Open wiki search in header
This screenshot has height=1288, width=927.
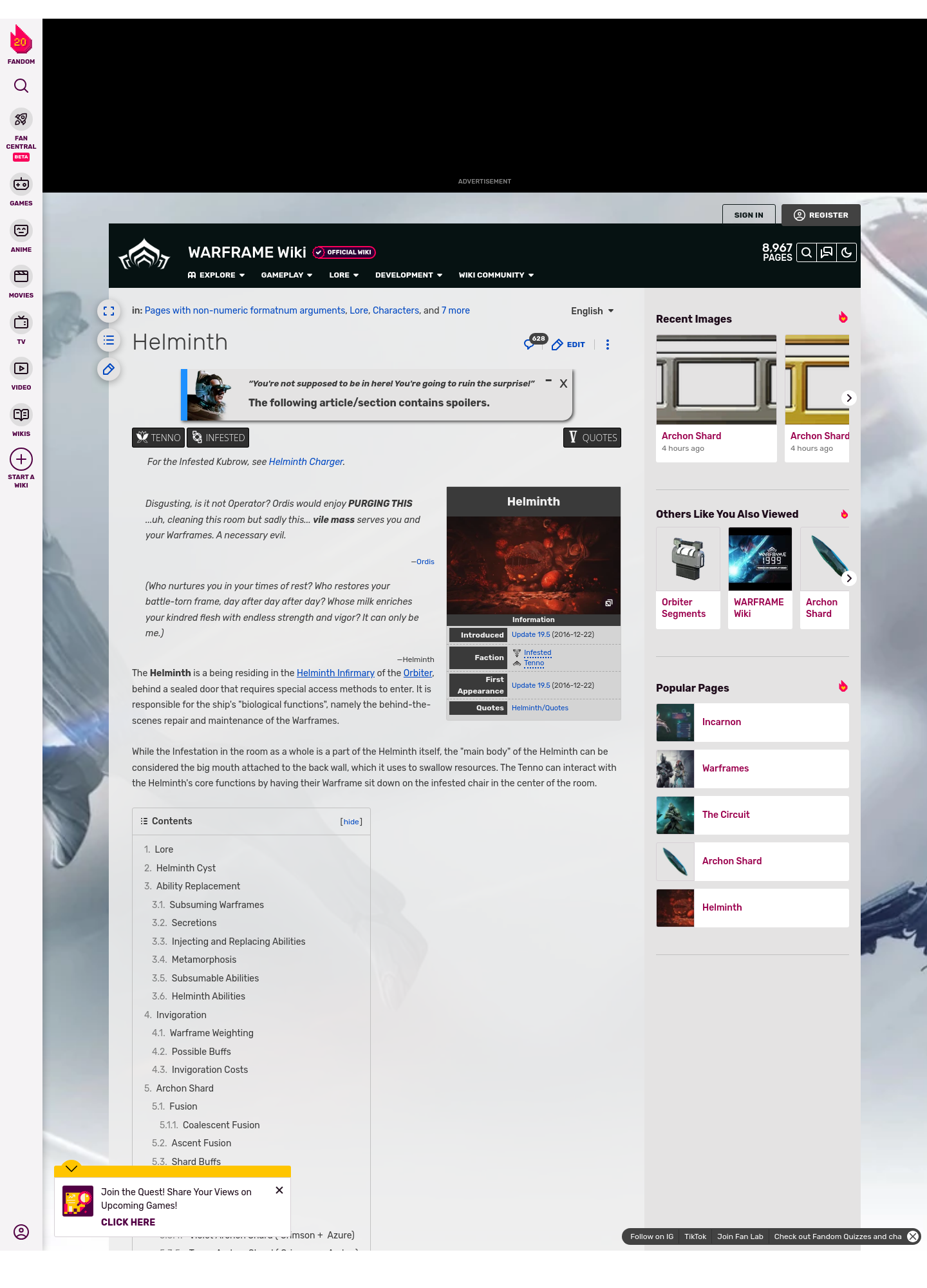(x=807, y=252)
